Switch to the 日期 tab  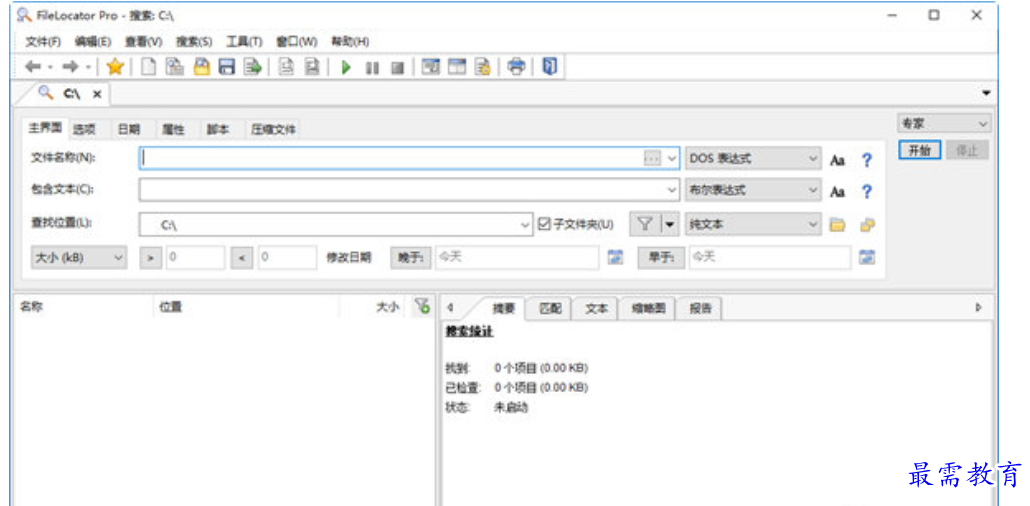[129, 129]
